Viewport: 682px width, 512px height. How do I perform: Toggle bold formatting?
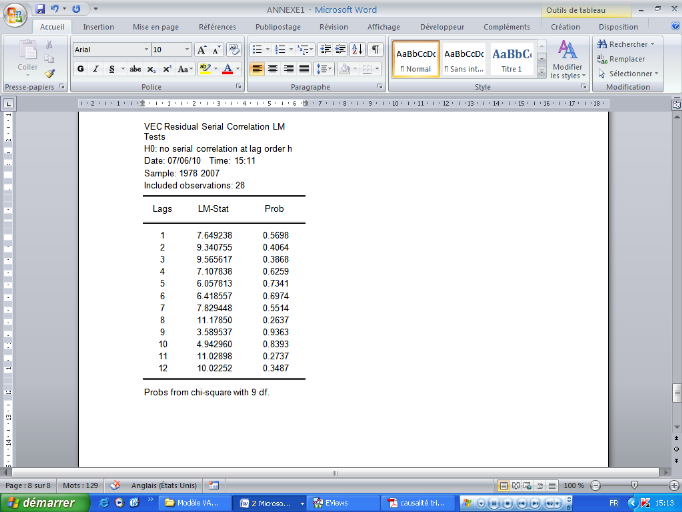pos(80,69)
